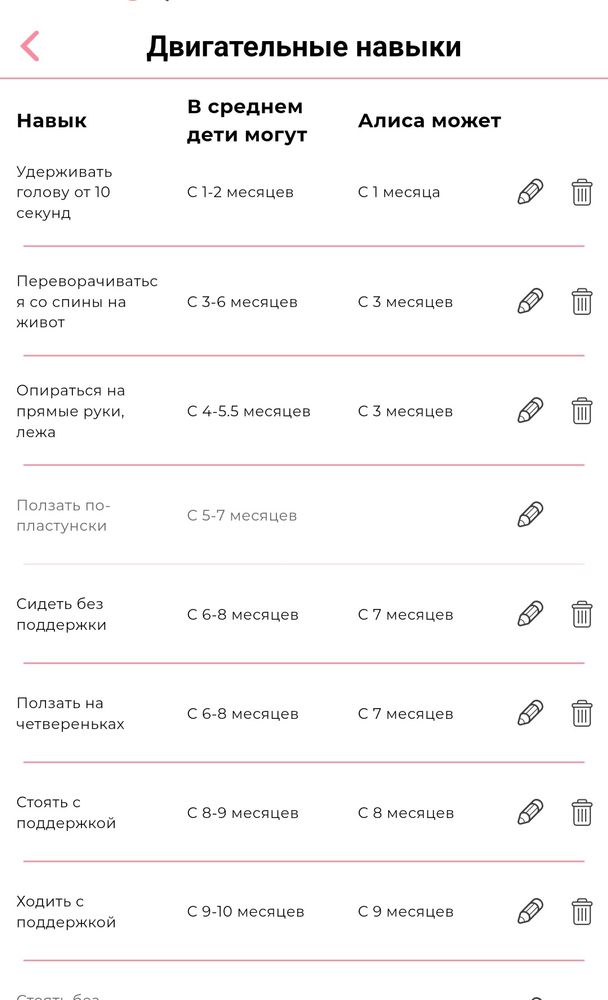
Task: Delete the skill 'Опираться на прямые руки, лежа'
Action: pos(581,410)
